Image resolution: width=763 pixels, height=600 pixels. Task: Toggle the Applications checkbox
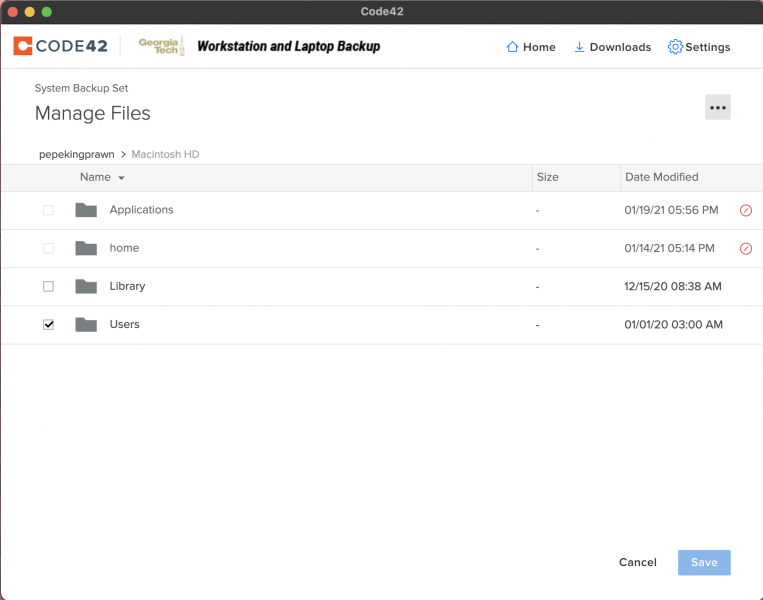[48, 210]
